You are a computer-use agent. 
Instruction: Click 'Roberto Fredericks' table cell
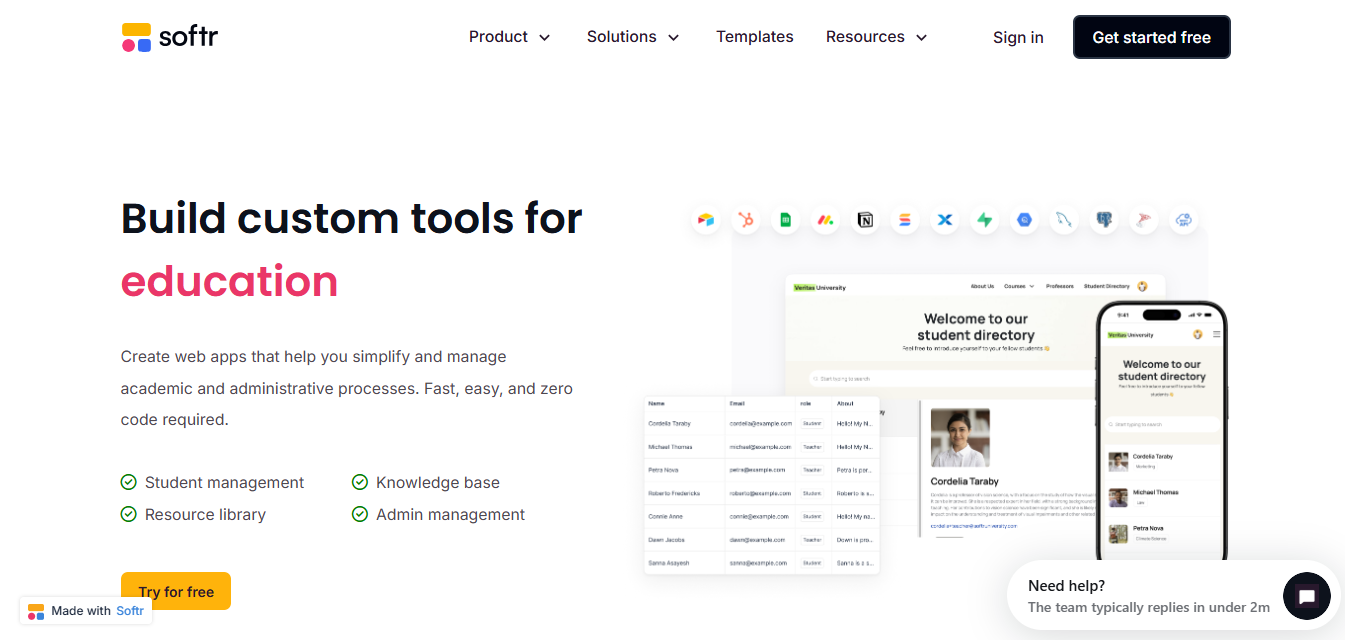coord(674,493)
